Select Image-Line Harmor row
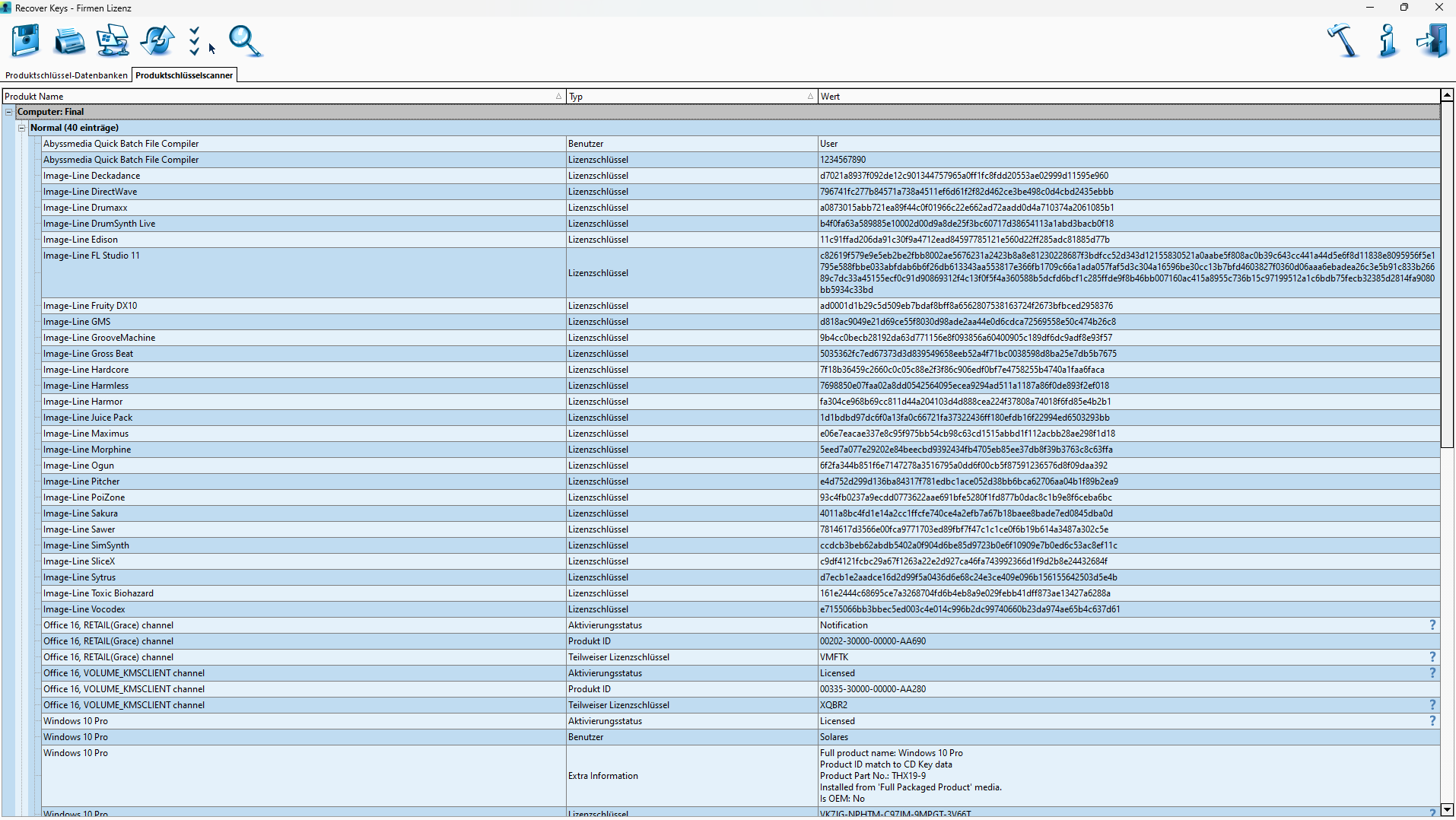This screenshot has height=820, width=1456. 741,402
